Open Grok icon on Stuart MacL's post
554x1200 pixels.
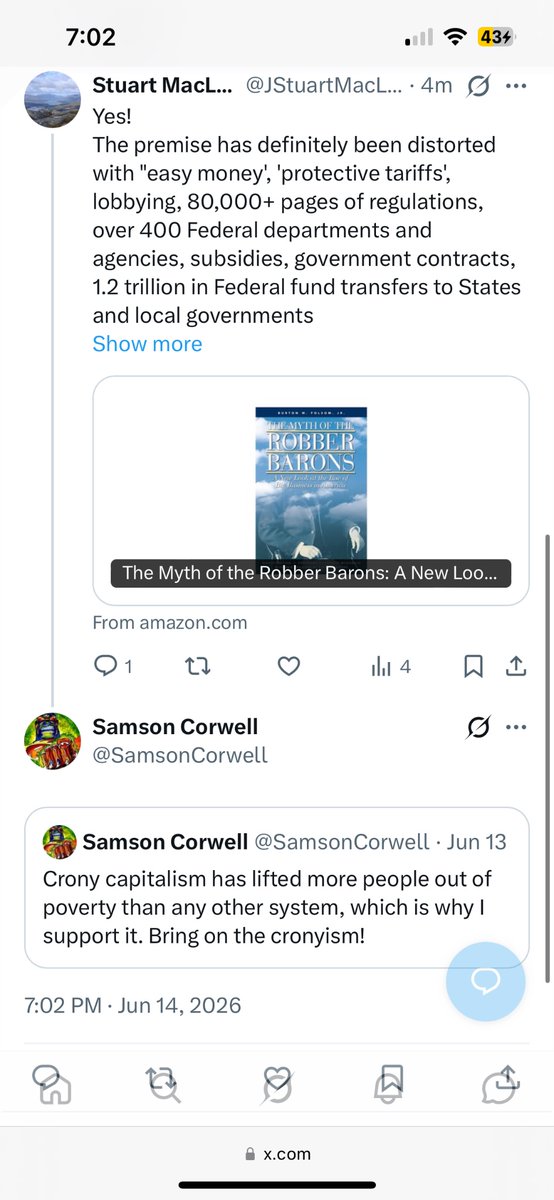(x=478, y=87)
